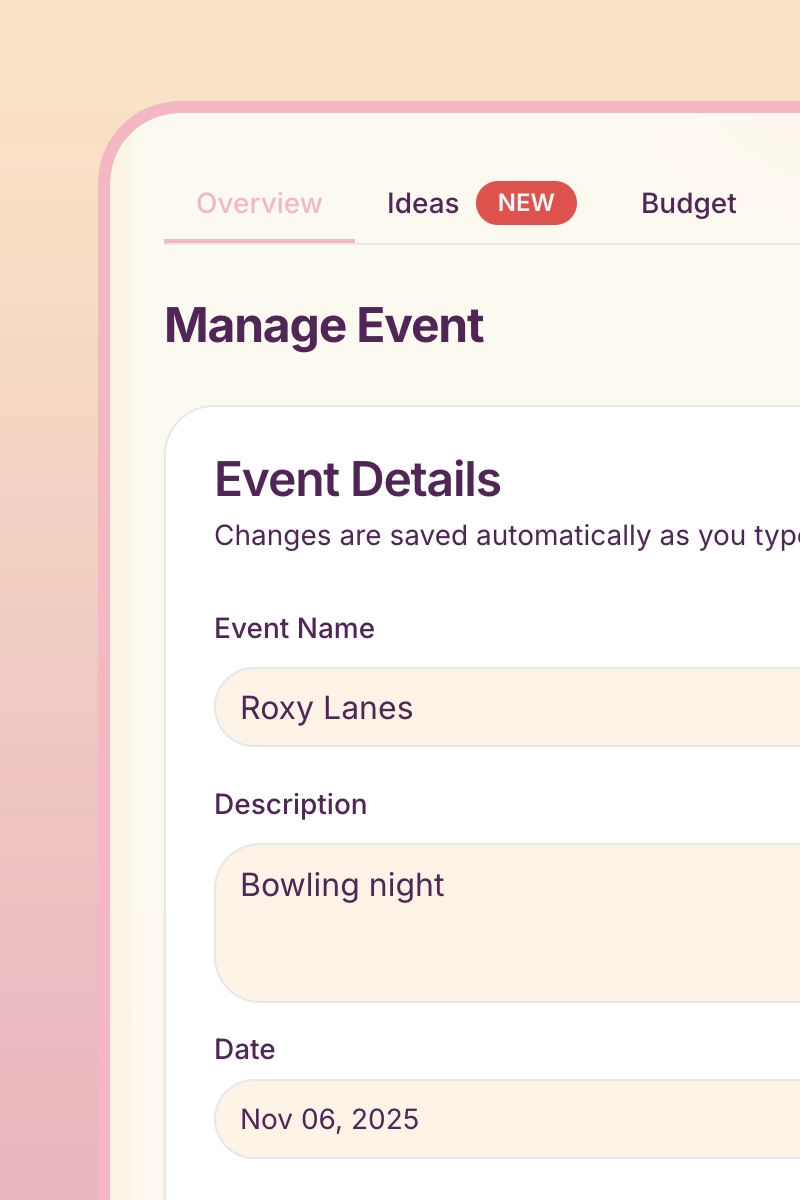Open the Budget tab

pos(689,204)
